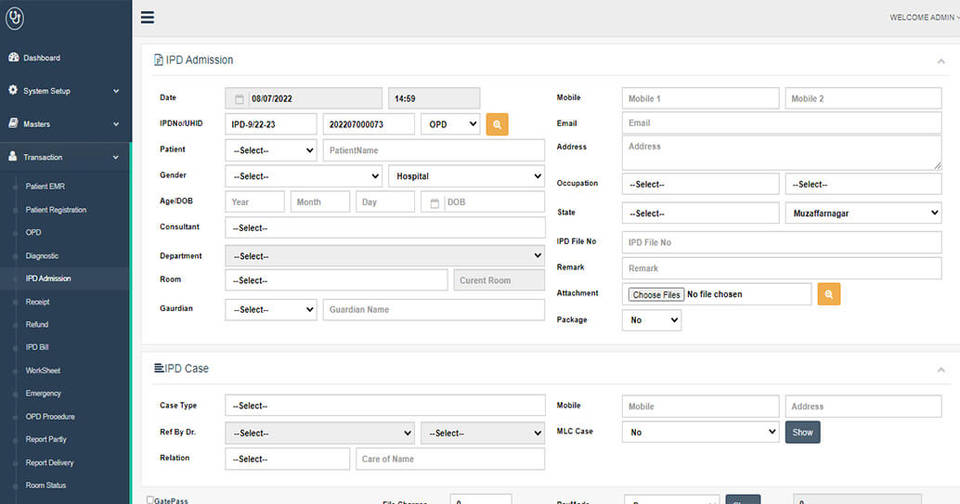
Task: Click the Show button
Action: coord(802,432)
